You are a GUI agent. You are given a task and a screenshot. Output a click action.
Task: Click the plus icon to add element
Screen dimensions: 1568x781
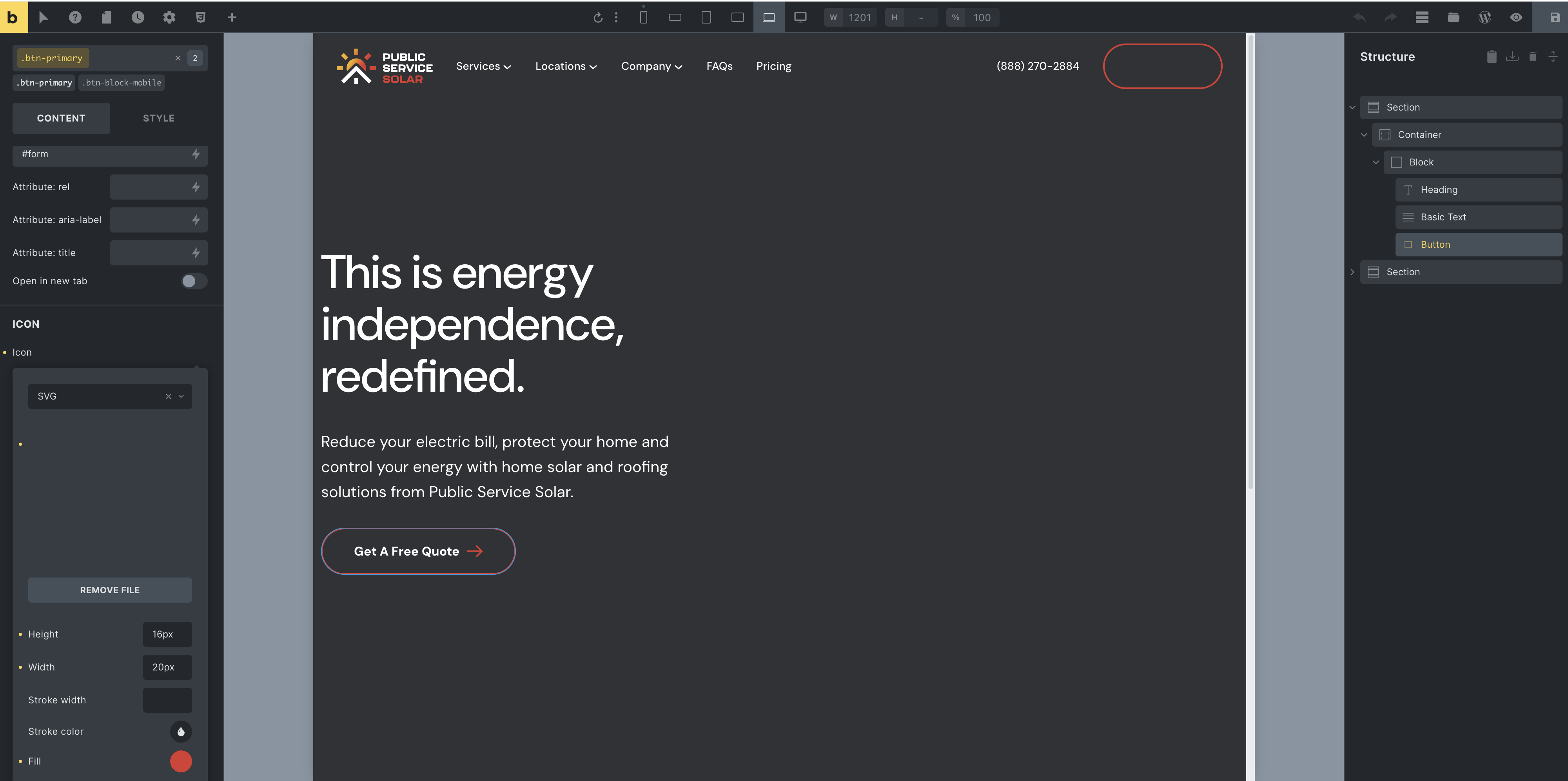click(x=232, y=17)
